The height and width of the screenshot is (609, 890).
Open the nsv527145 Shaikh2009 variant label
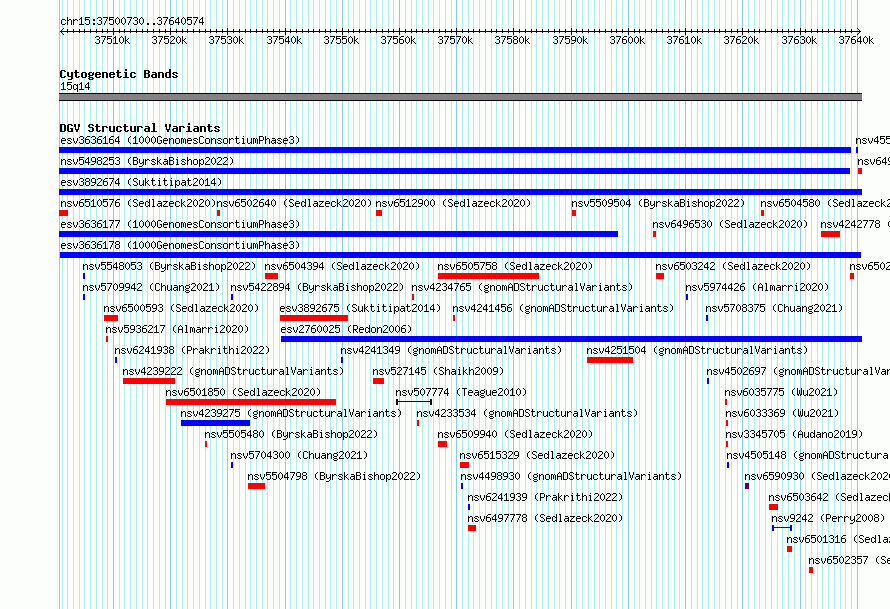(438, 371)
